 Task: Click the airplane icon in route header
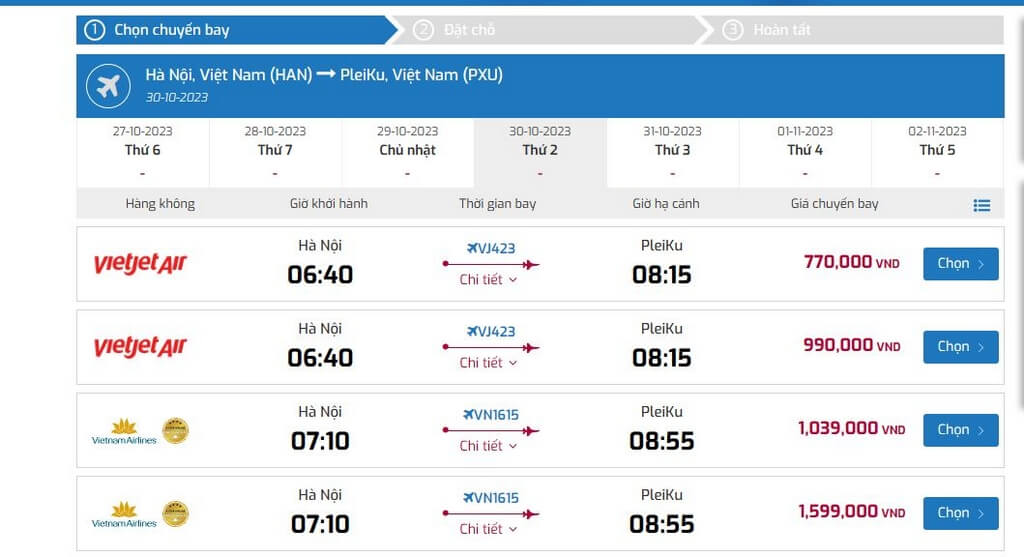click(108, 87)
